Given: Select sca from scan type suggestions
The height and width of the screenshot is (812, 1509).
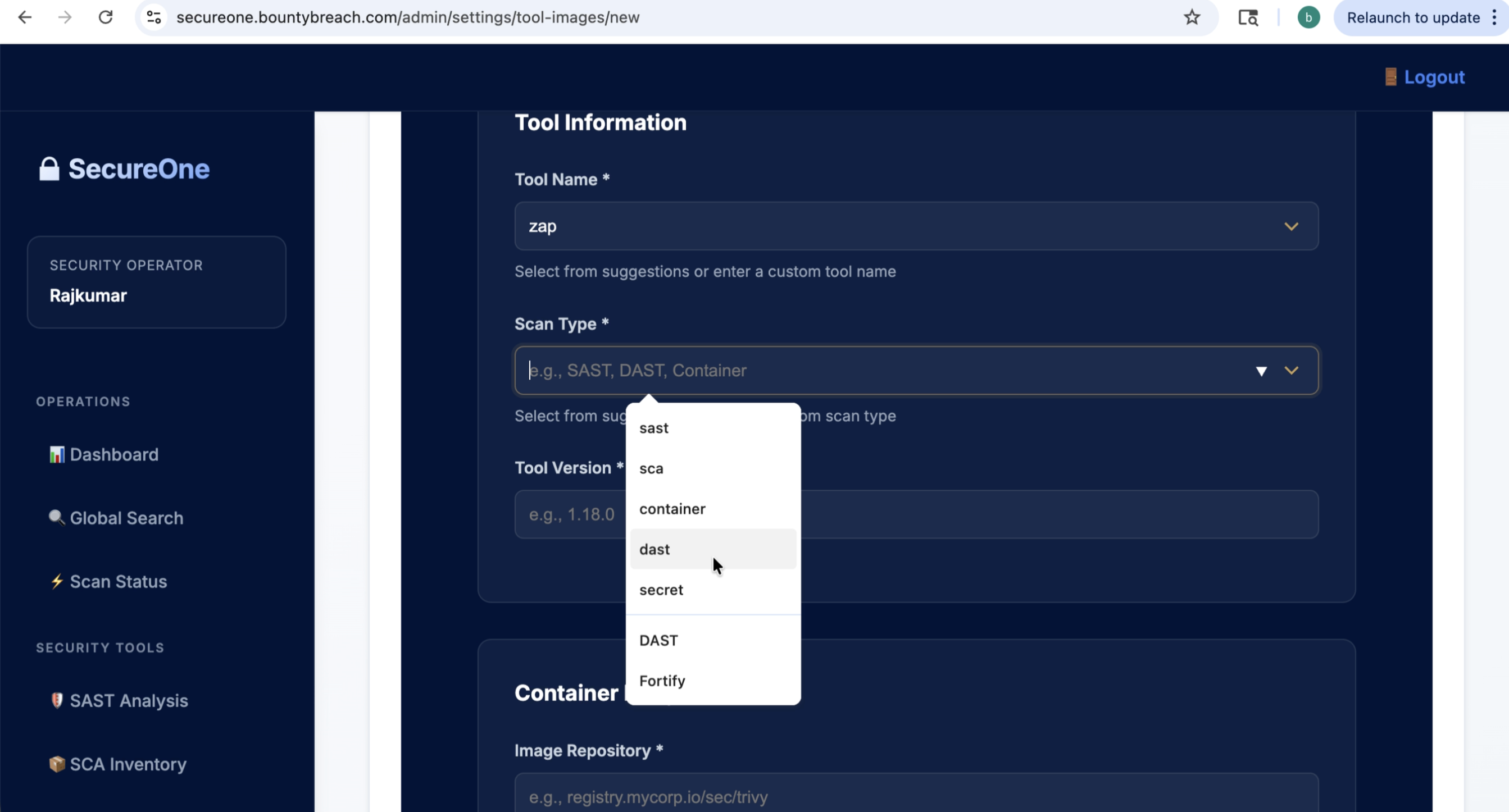Looking at the screenshot, I should pos(713,468).
